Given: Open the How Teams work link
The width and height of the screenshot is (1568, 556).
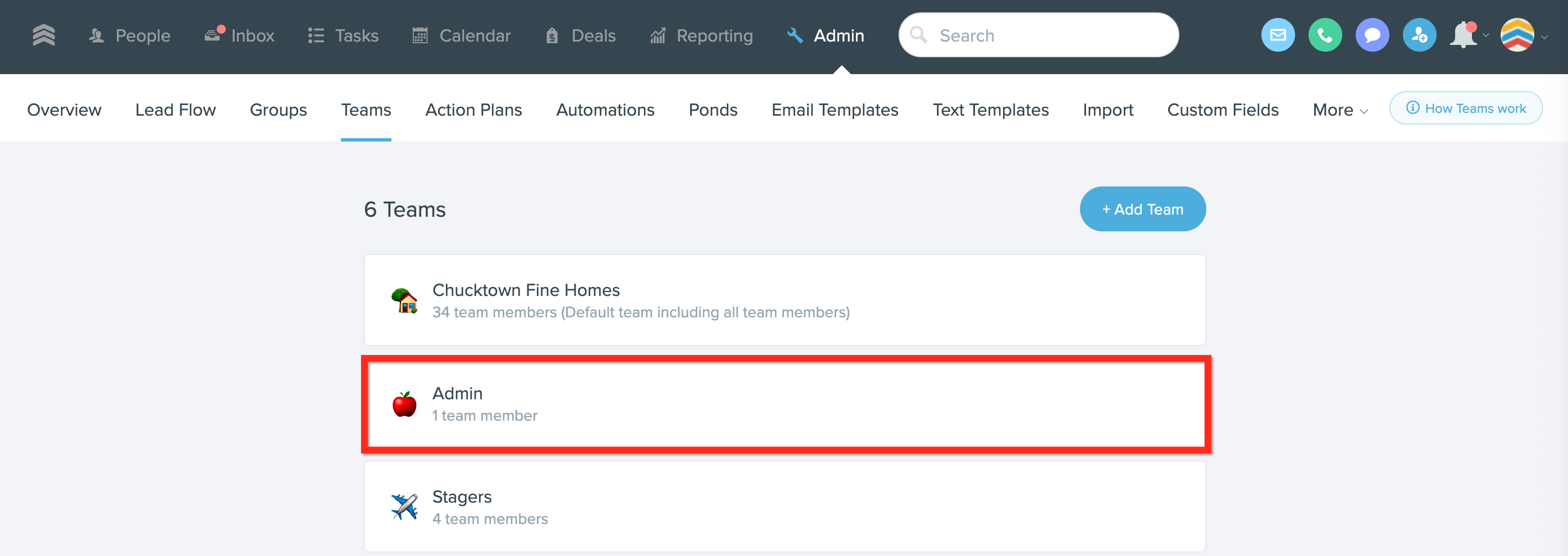Looking at the screenshot, I should coord(1465,108).
